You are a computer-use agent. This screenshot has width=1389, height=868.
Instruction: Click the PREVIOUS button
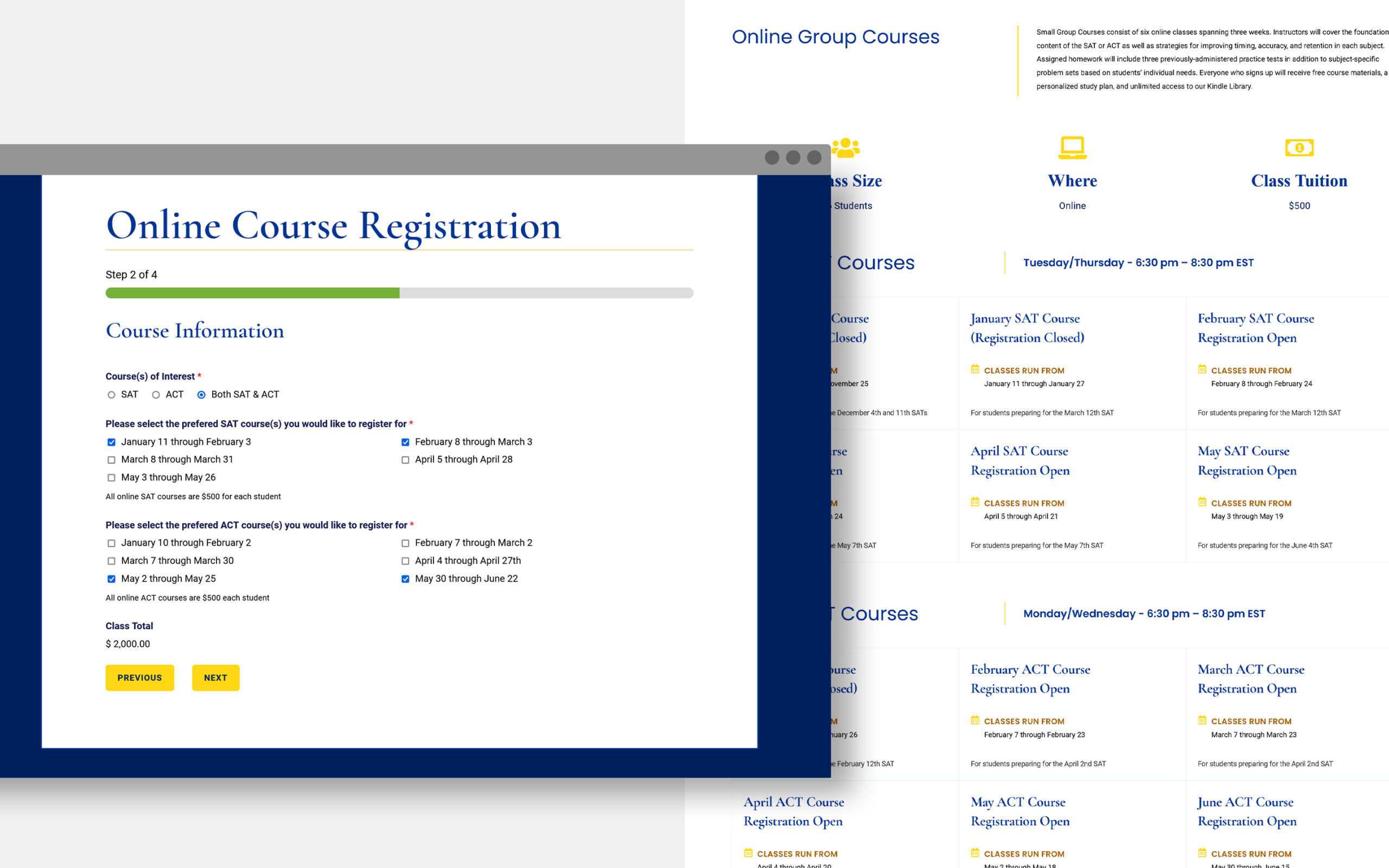pos(139,678)
